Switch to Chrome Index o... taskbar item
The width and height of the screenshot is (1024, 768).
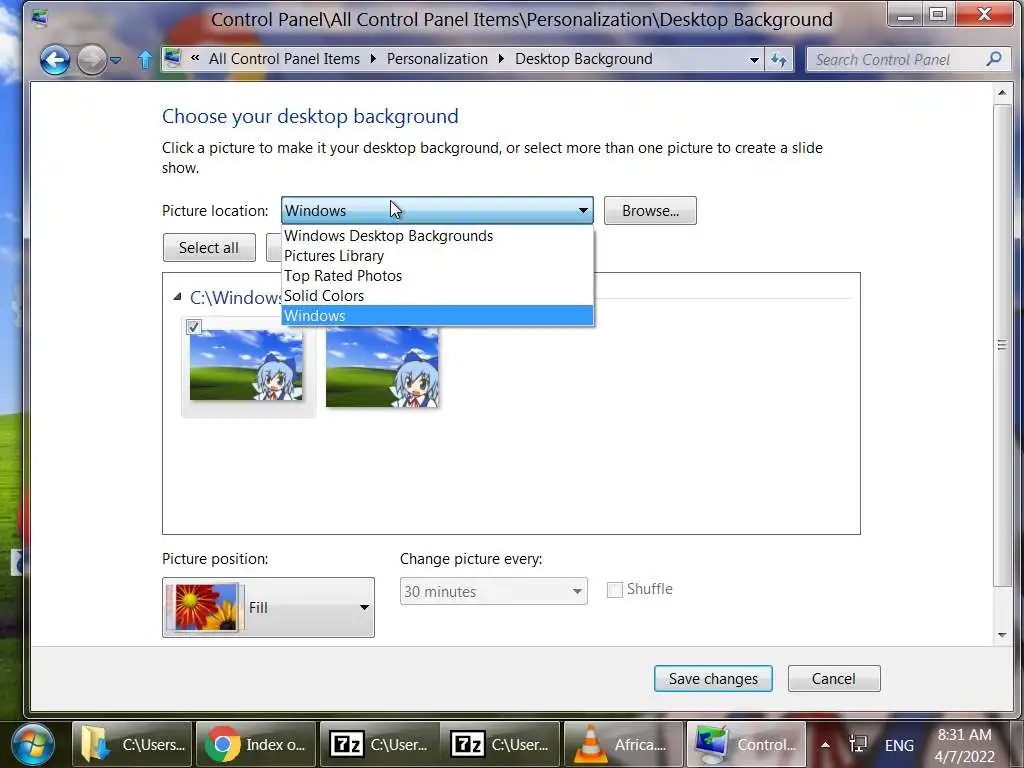coord(256,744)
